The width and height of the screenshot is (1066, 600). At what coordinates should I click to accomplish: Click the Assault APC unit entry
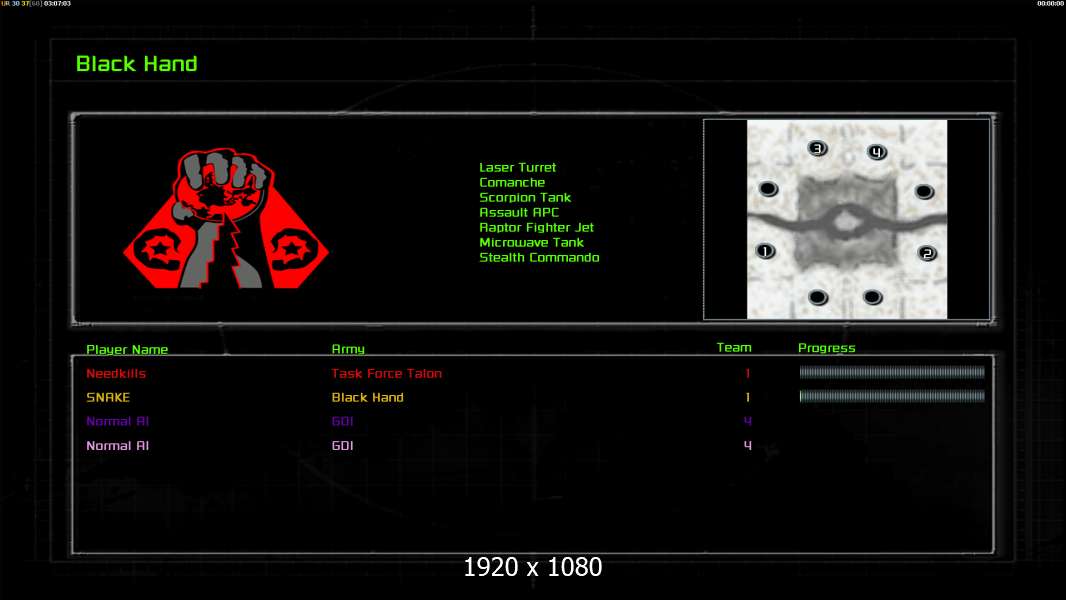(519, 212)
